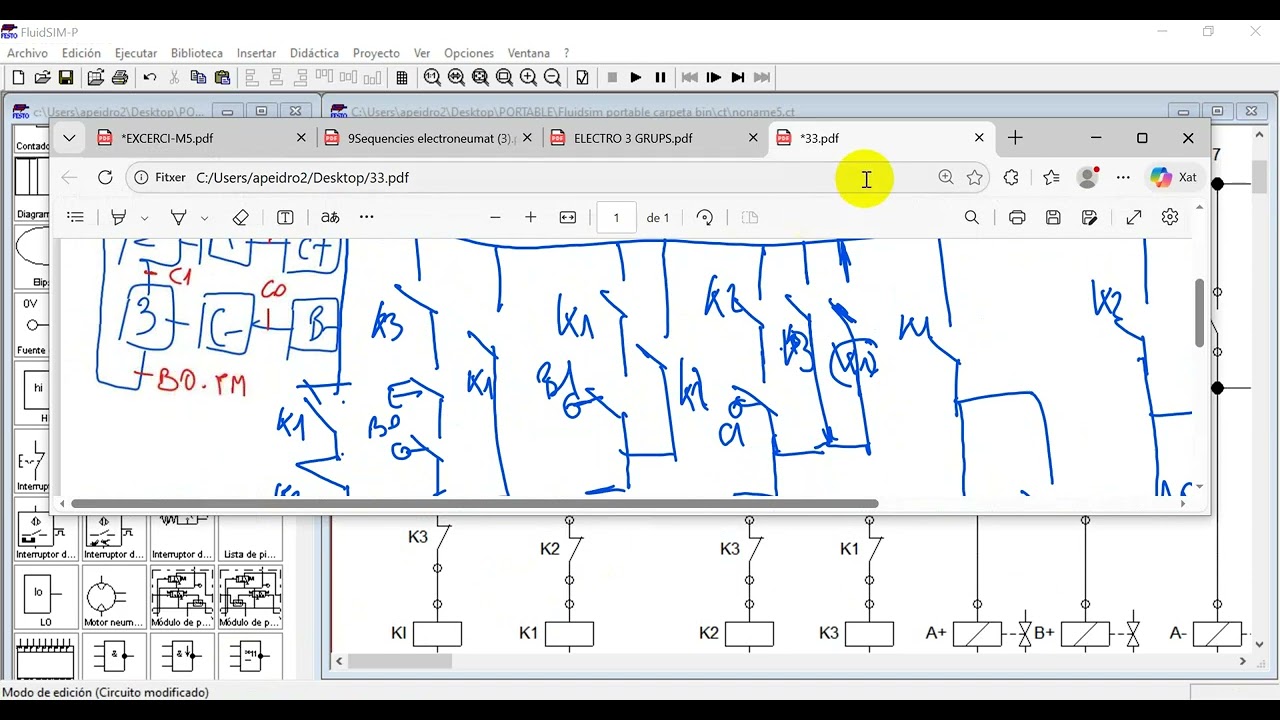Search inside the PDF with magnifier
This screenshot has width=1280, height=720.
pyautogui.click(x=971, y=217)
